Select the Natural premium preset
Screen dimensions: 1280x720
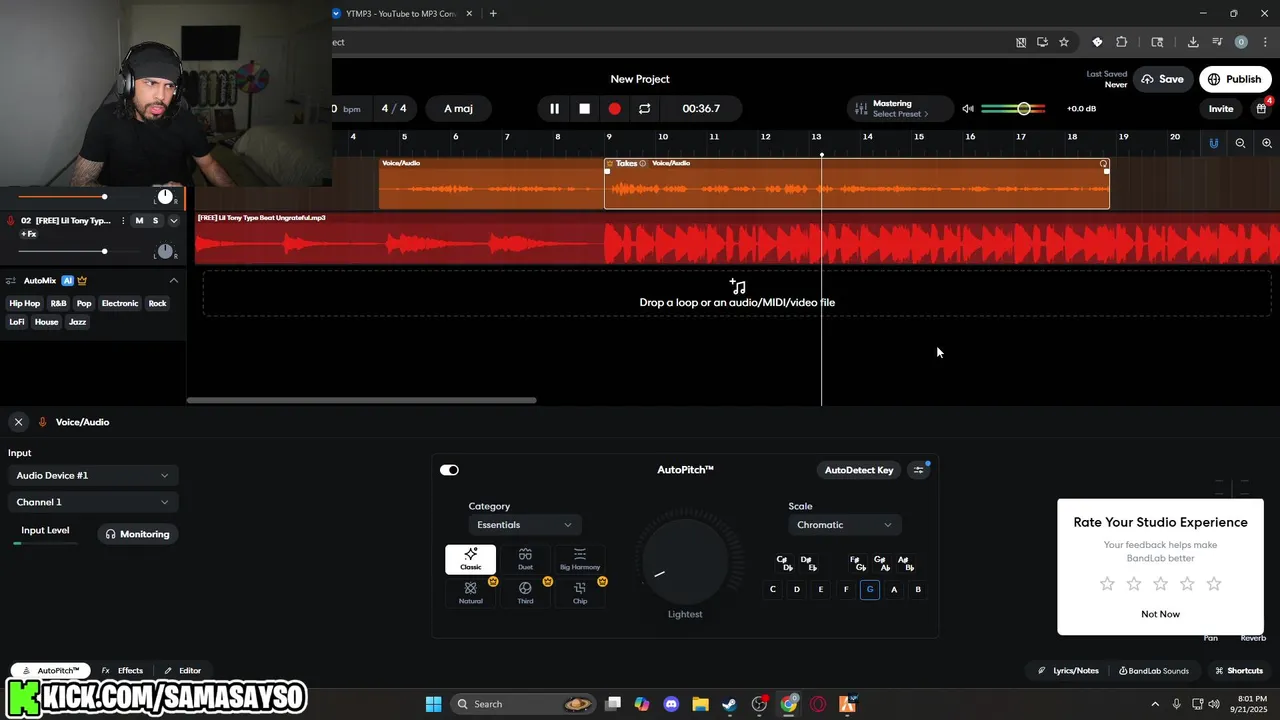[x=470, y=593]
